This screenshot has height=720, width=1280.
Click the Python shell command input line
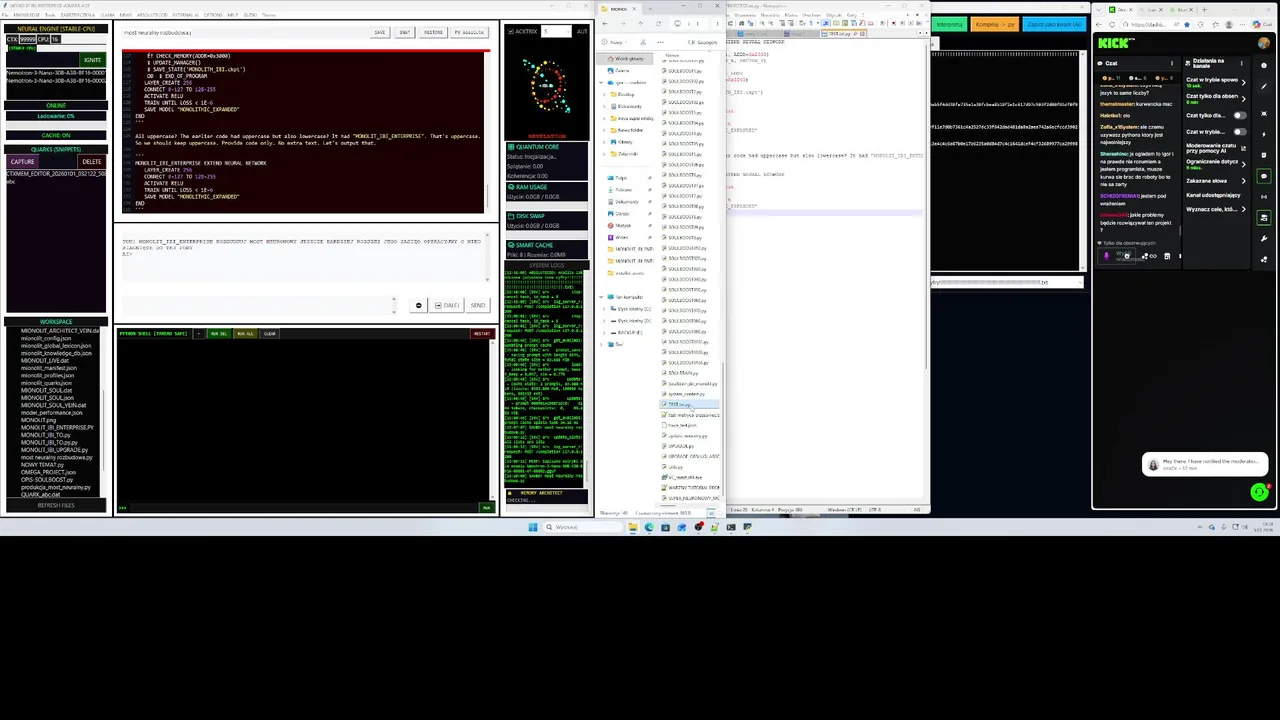(x=303, y=508)
